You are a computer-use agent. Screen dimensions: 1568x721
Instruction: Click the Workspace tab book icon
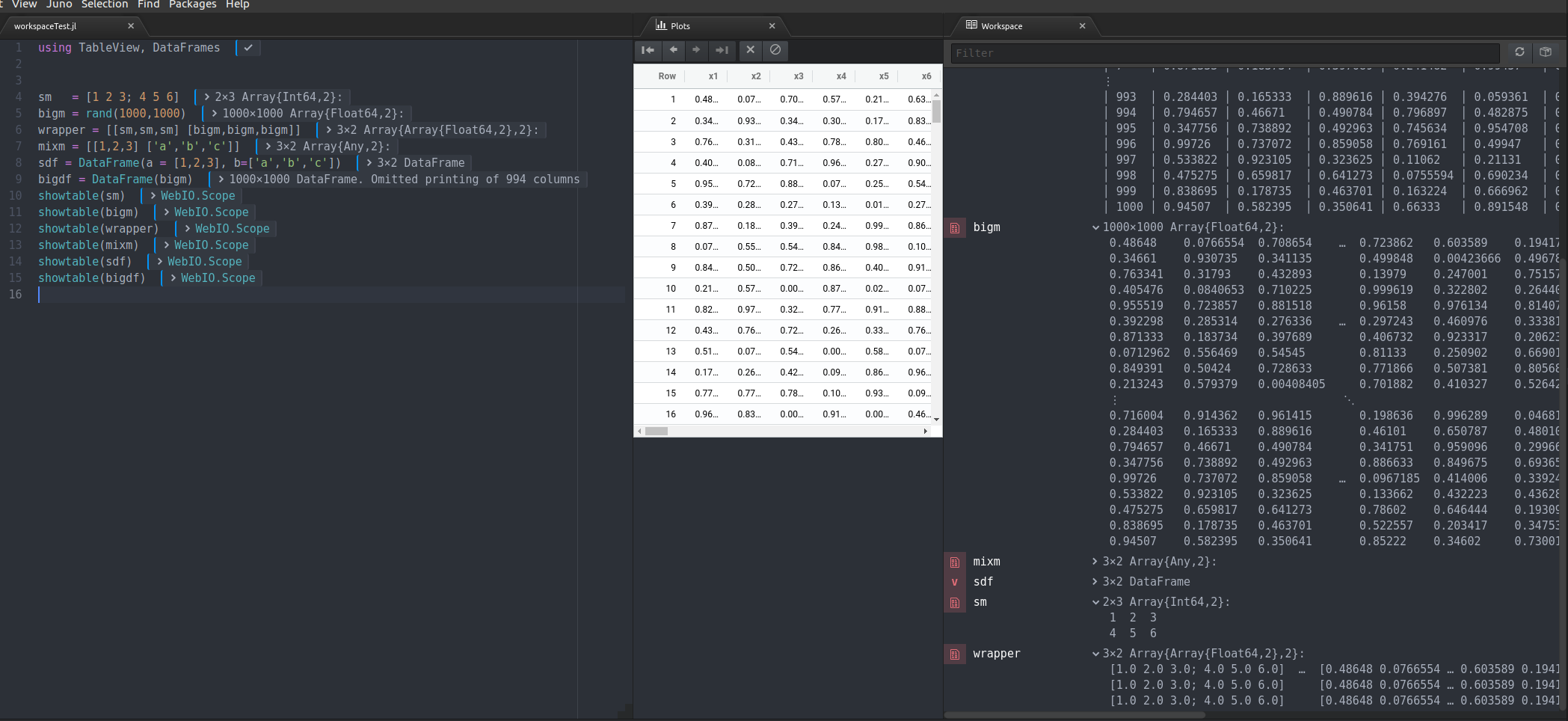tap(971, 25)
